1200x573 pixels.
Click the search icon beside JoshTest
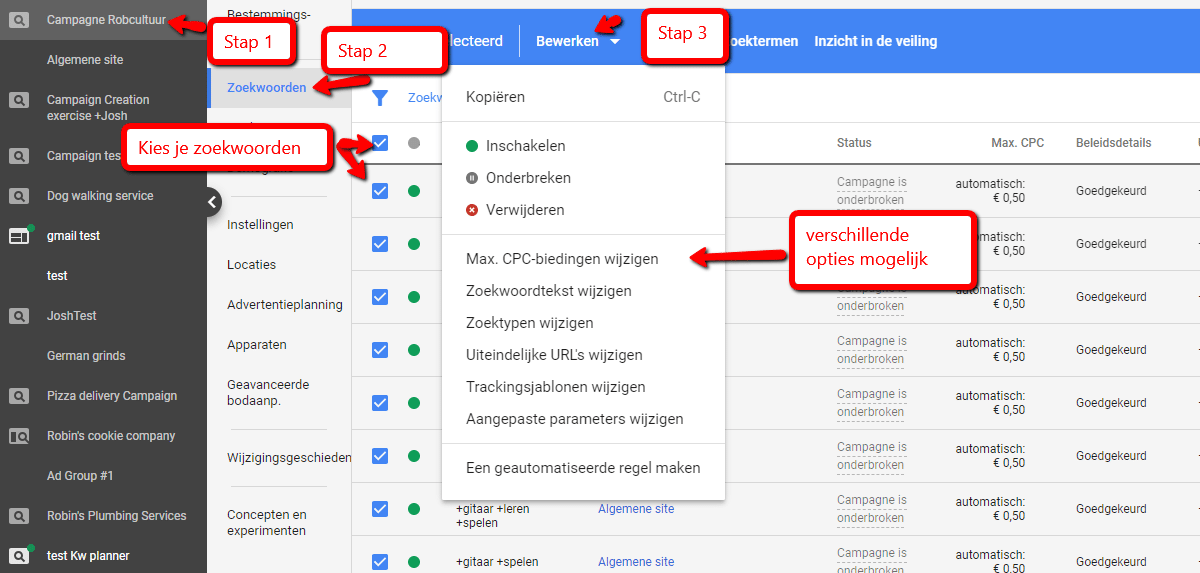click(19, 316)
